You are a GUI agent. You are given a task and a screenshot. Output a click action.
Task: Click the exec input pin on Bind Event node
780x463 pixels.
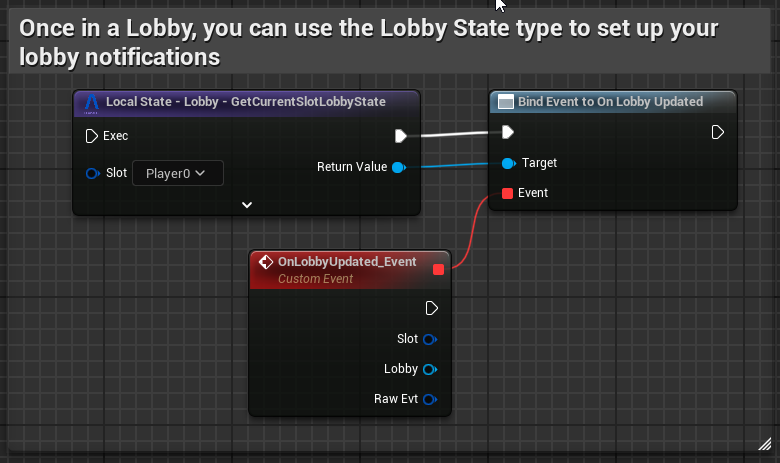[x=507, y=132]
